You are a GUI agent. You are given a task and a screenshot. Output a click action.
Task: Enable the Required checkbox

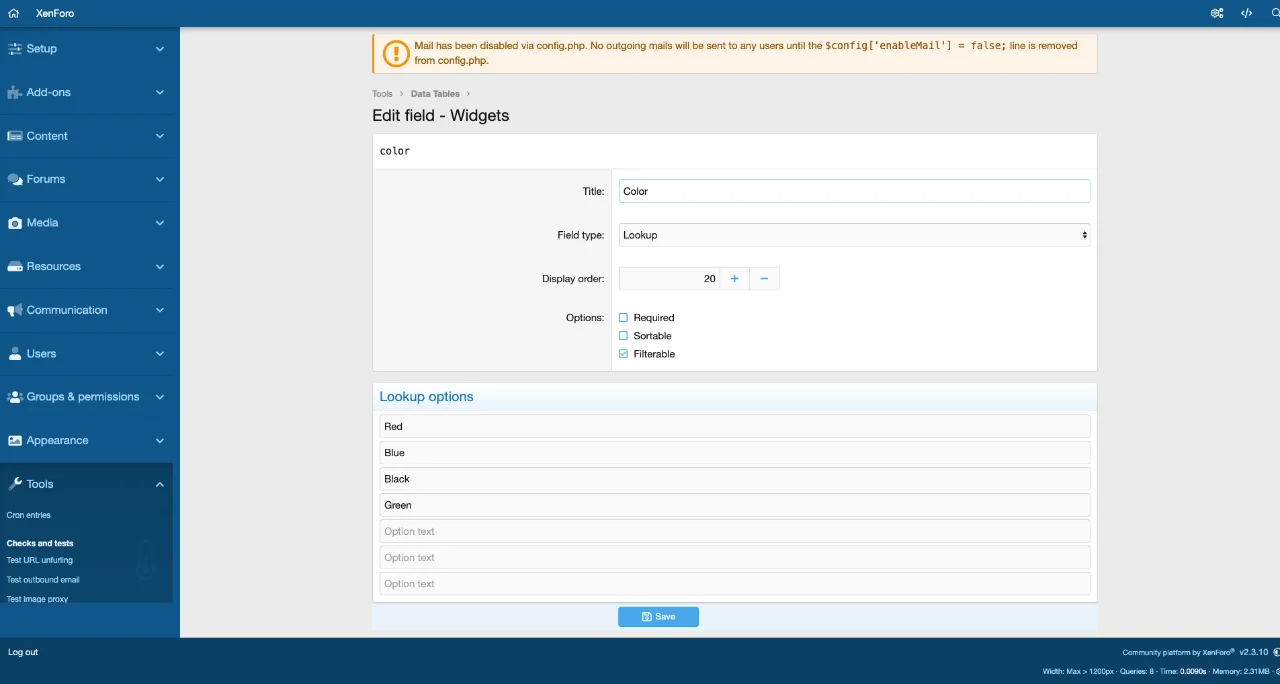coord(624,318)
